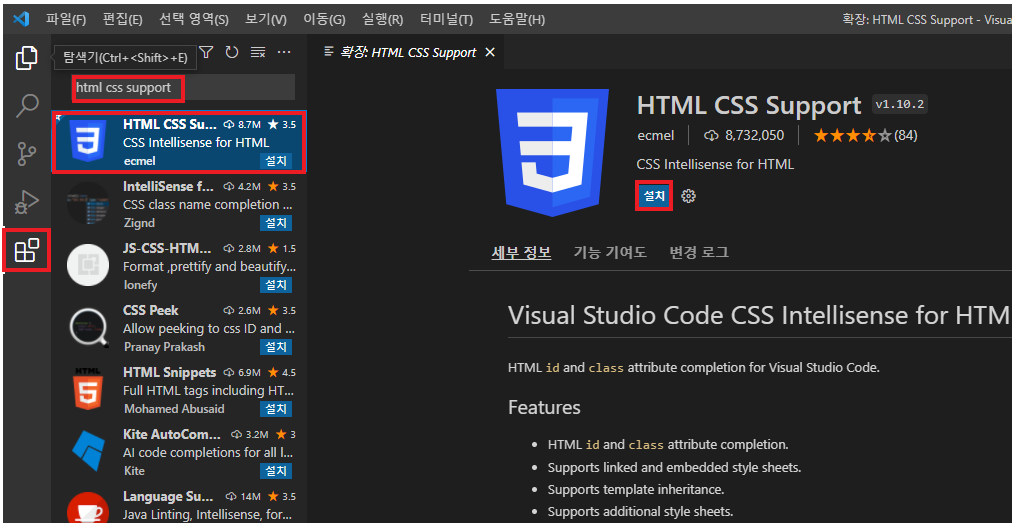Viewport: 1017px width, 528px height.
Task: Select the CSS Peek extension title
Action: (150, 311)
